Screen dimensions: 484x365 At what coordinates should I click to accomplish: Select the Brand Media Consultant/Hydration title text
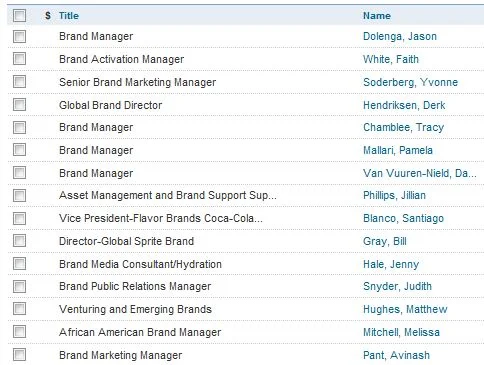click(x=140, y=264)
